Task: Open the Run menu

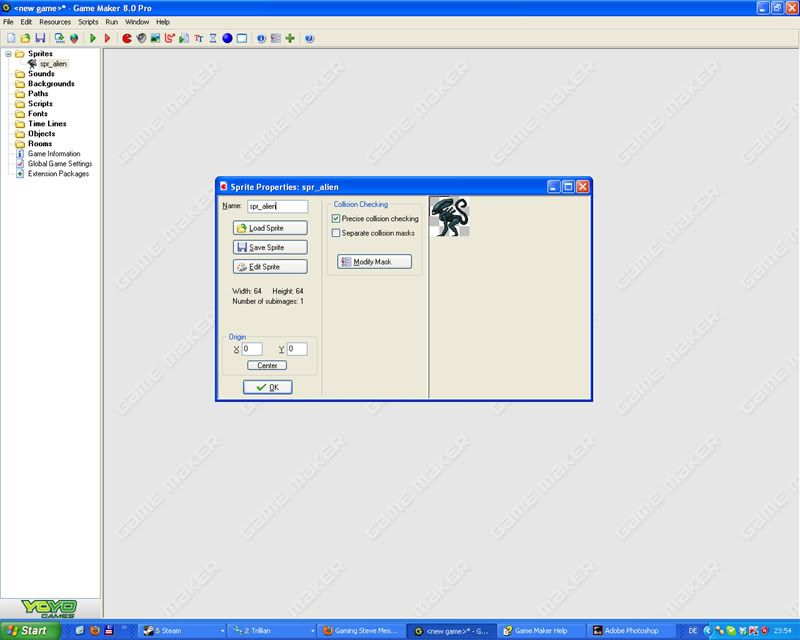Action: click(x=111, y=22)
